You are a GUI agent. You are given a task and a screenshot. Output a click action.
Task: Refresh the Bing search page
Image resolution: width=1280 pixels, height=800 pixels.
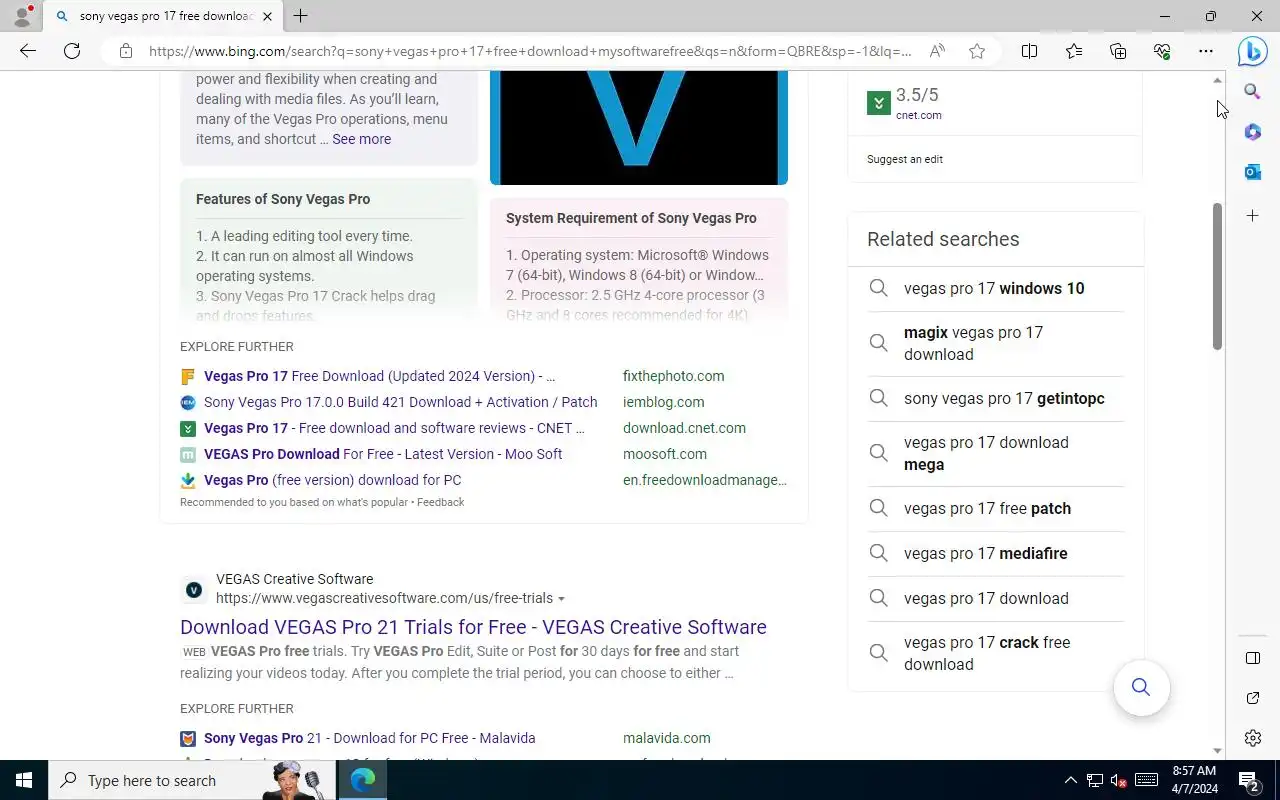72,51
